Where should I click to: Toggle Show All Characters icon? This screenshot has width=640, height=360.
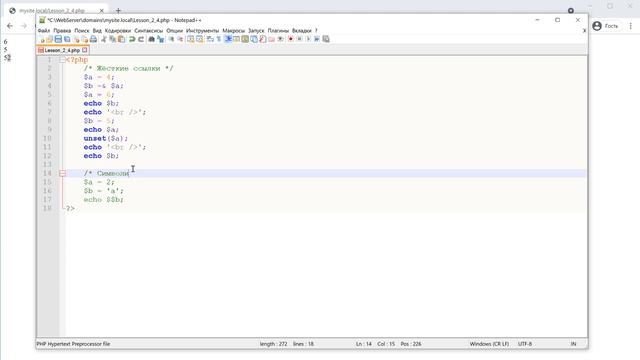click(218, 39)
